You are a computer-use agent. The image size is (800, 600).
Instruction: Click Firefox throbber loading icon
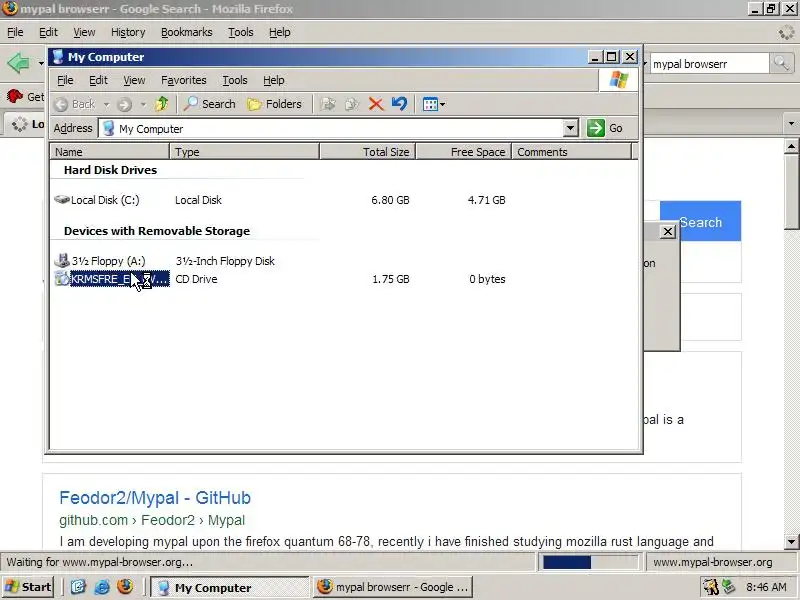[786, 33]
